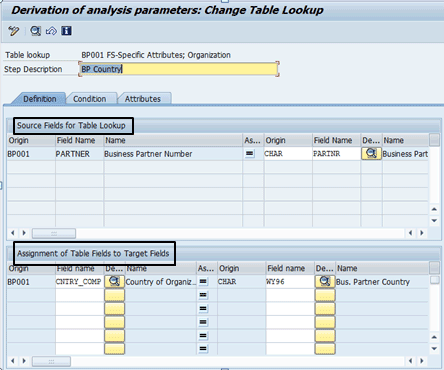Click the equals assignment icon for PARTNER row
The height and width of the screenshot is (370, 444).
click(249, 154)
